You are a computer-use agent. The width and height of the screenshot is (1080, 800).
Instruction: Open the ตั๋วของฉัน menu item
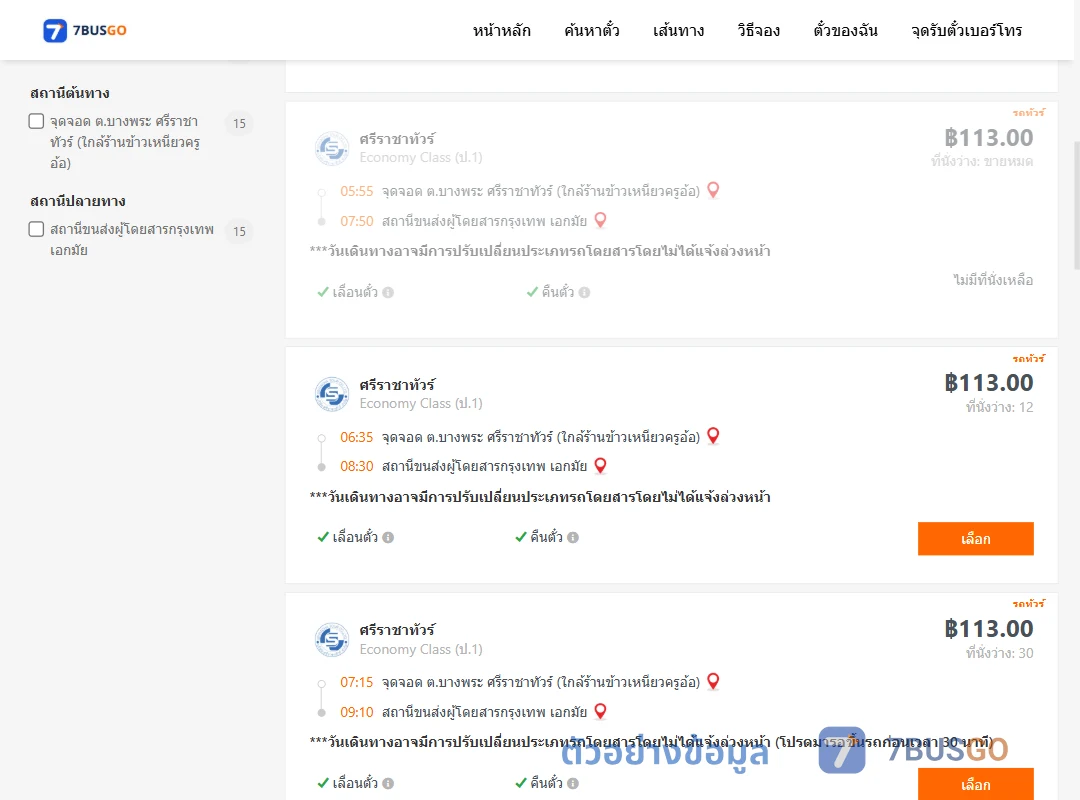(x=845, y=30)
